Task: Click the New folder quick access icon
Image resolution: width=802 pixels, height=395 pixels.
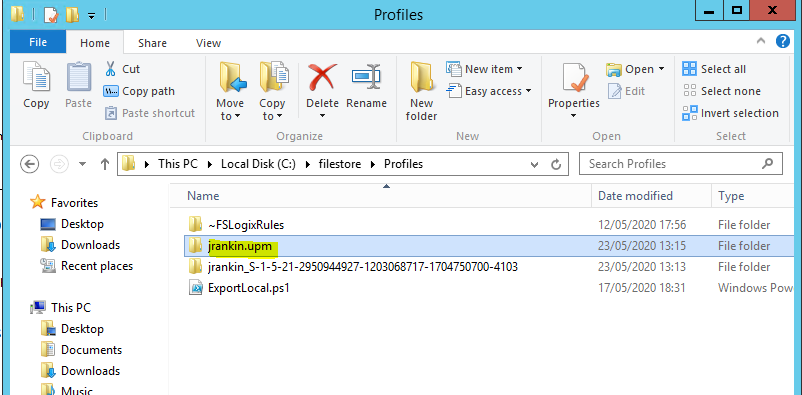Action: [x=72, y=15]
